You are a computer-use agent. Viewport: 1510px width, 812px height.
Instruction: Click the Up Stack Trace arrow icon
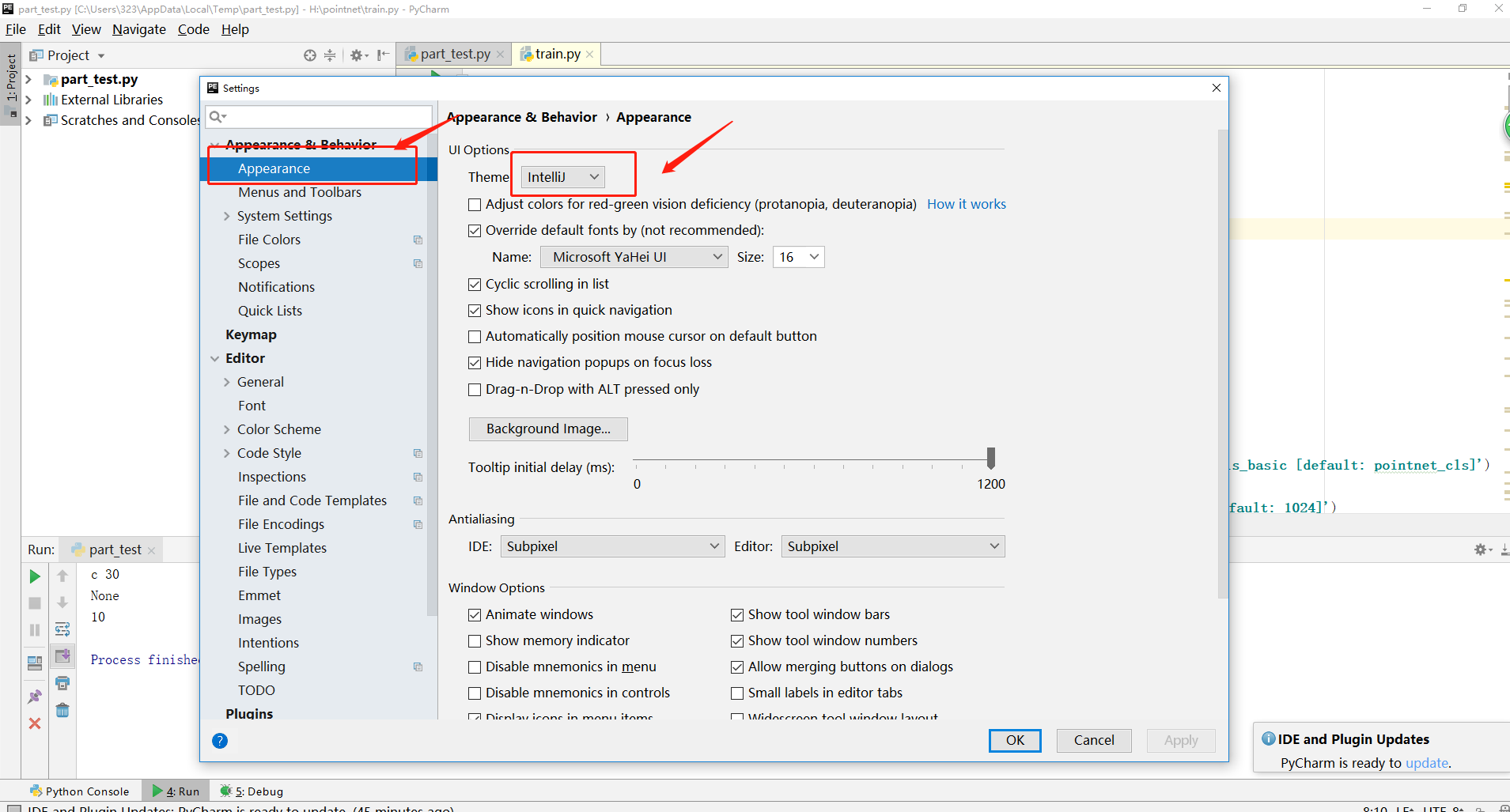(62, 576)
